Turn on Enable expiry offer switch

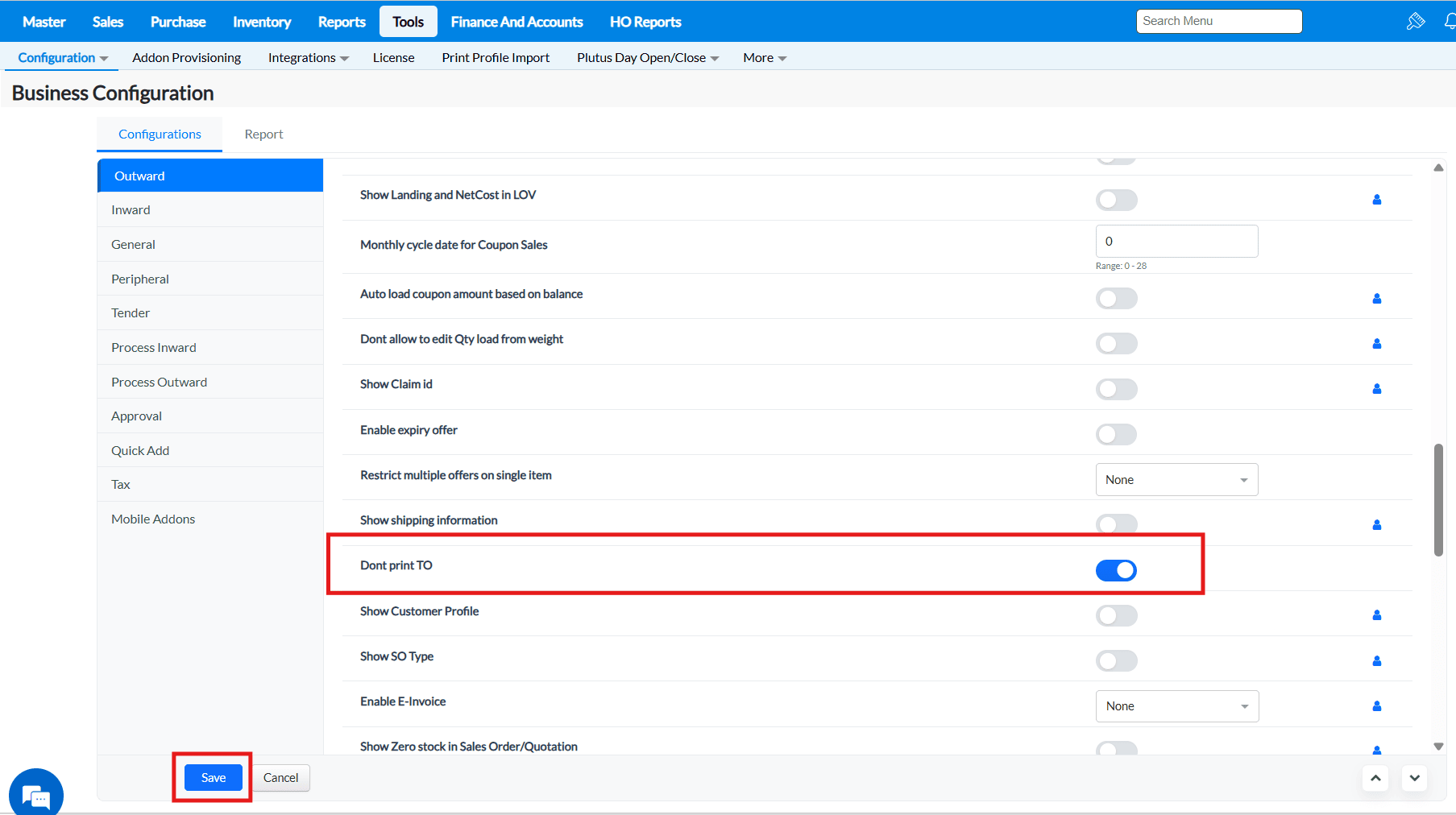[1116, 435]
